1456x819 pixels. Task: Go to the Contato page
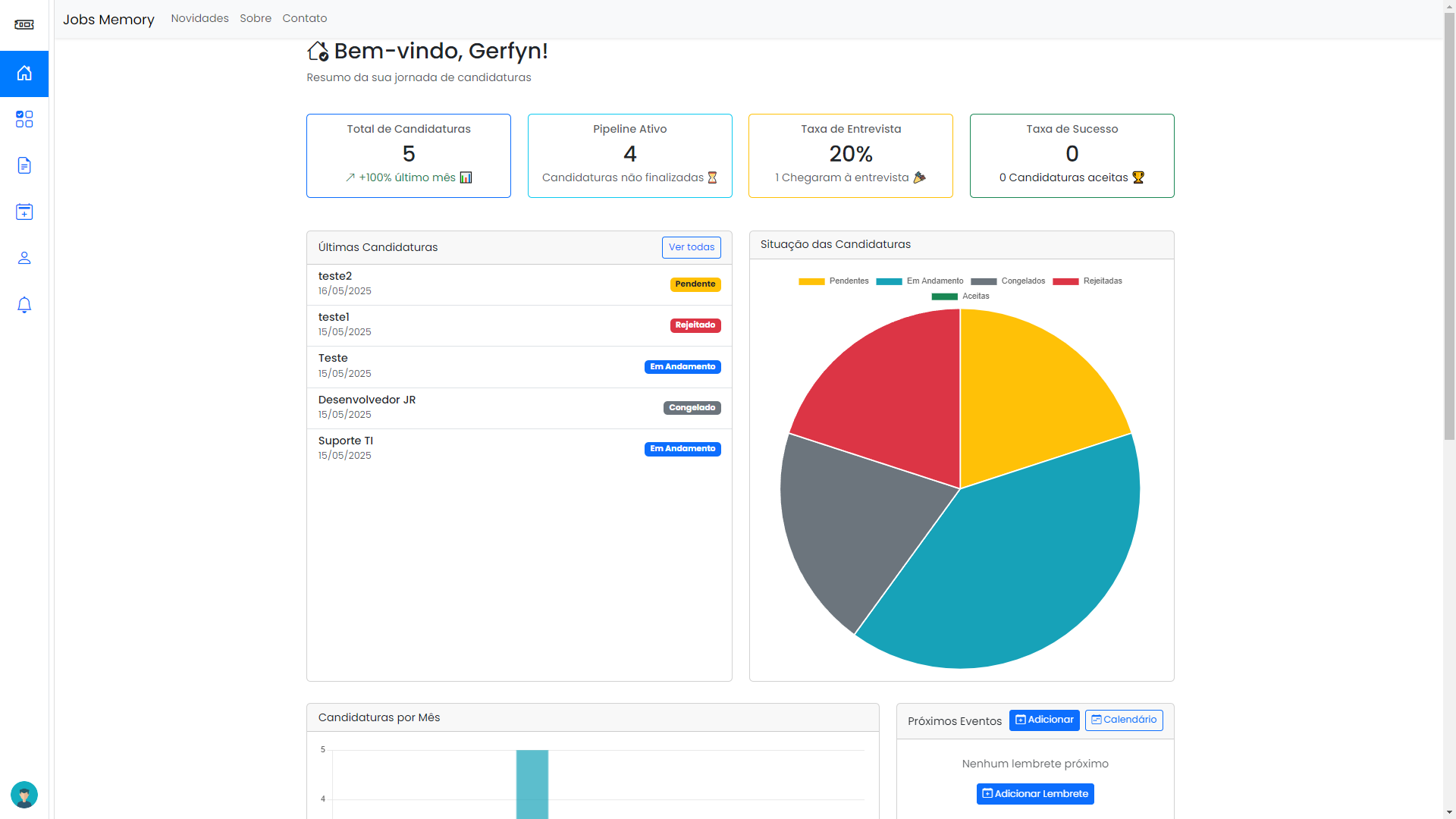(x=305, y=18)
